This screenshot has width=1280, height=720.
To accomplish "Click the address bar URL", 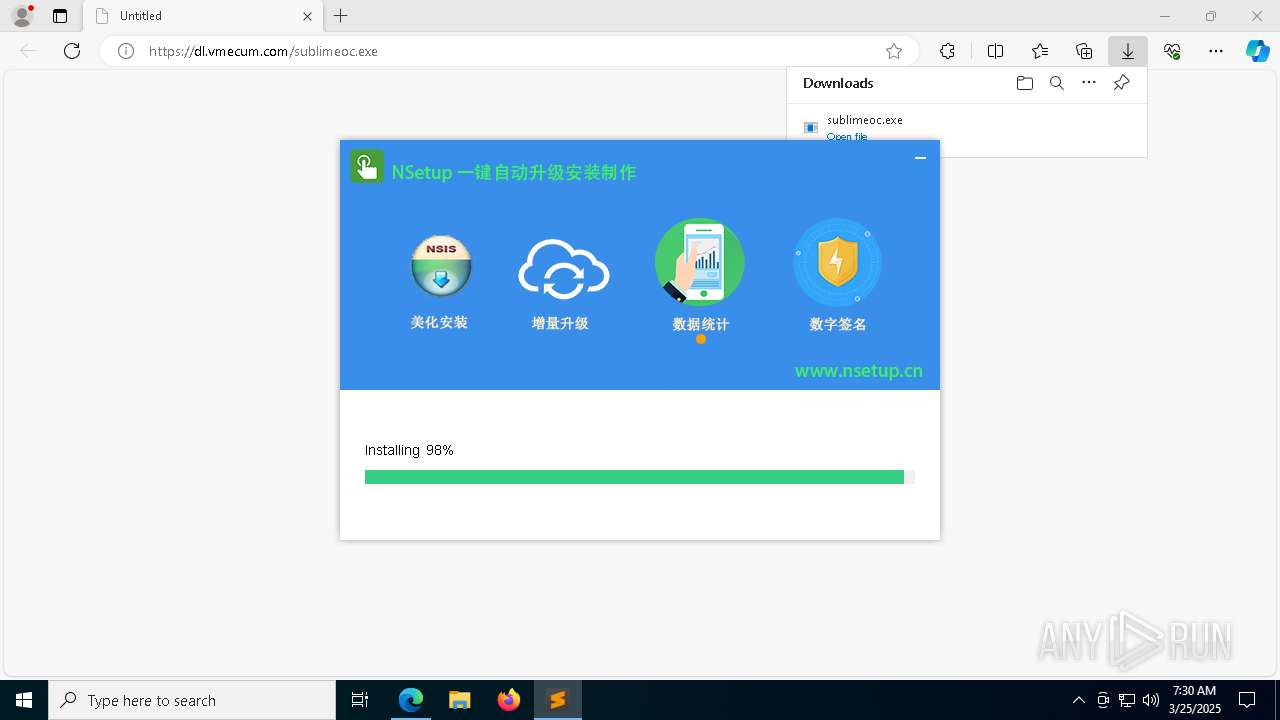I will (263, 51).
